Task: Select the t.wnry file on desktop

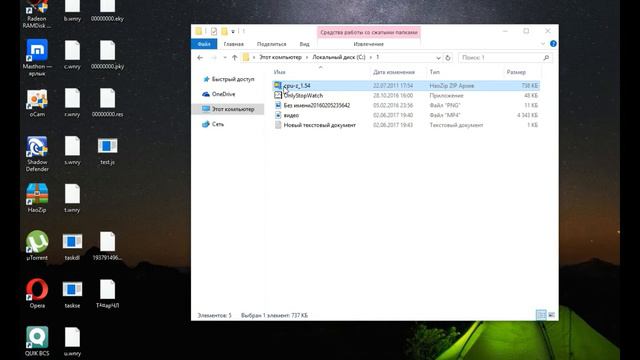Action: [x=72, y=198]
